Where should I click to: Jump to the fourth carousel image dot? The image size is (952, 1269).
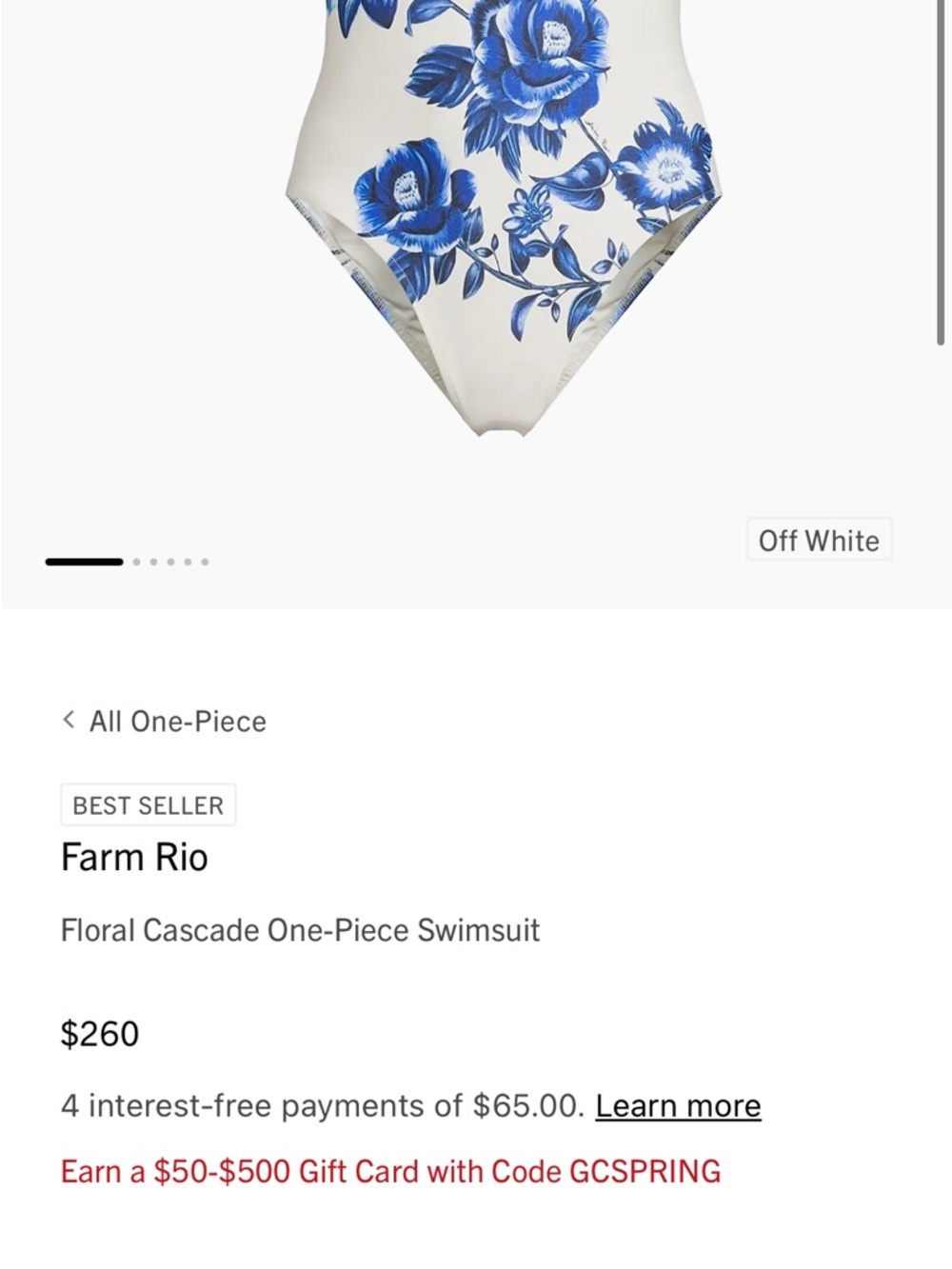coord(171,562)
